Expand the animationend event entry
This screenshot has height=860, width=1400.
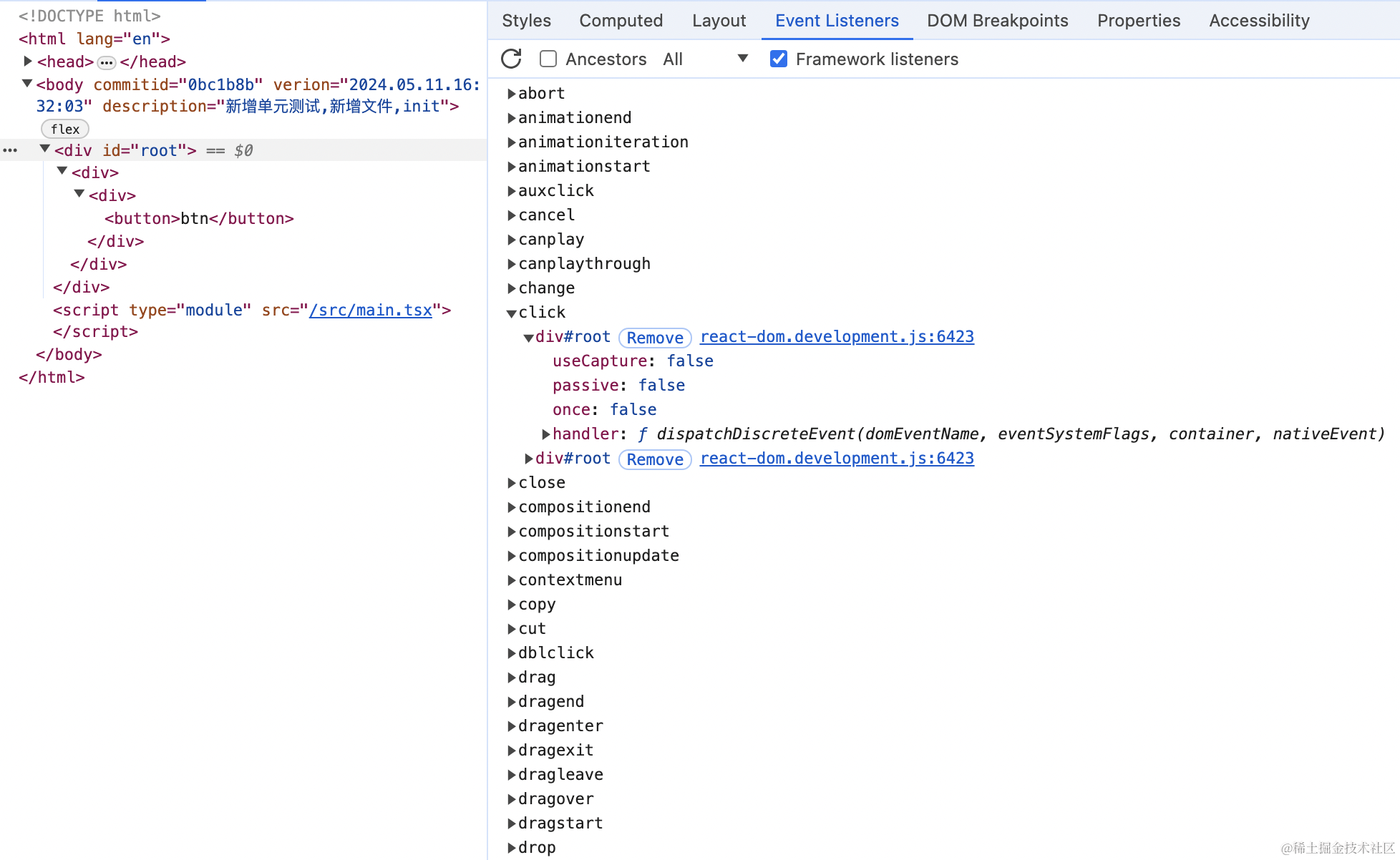pos(512,118)
